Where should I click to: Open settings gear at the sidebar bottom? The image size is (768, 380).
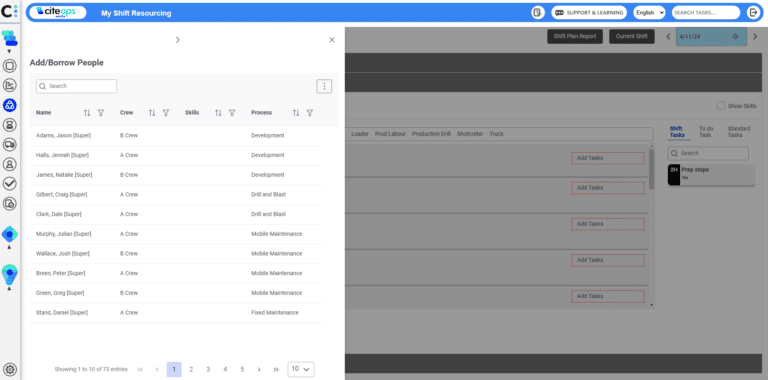10,369
